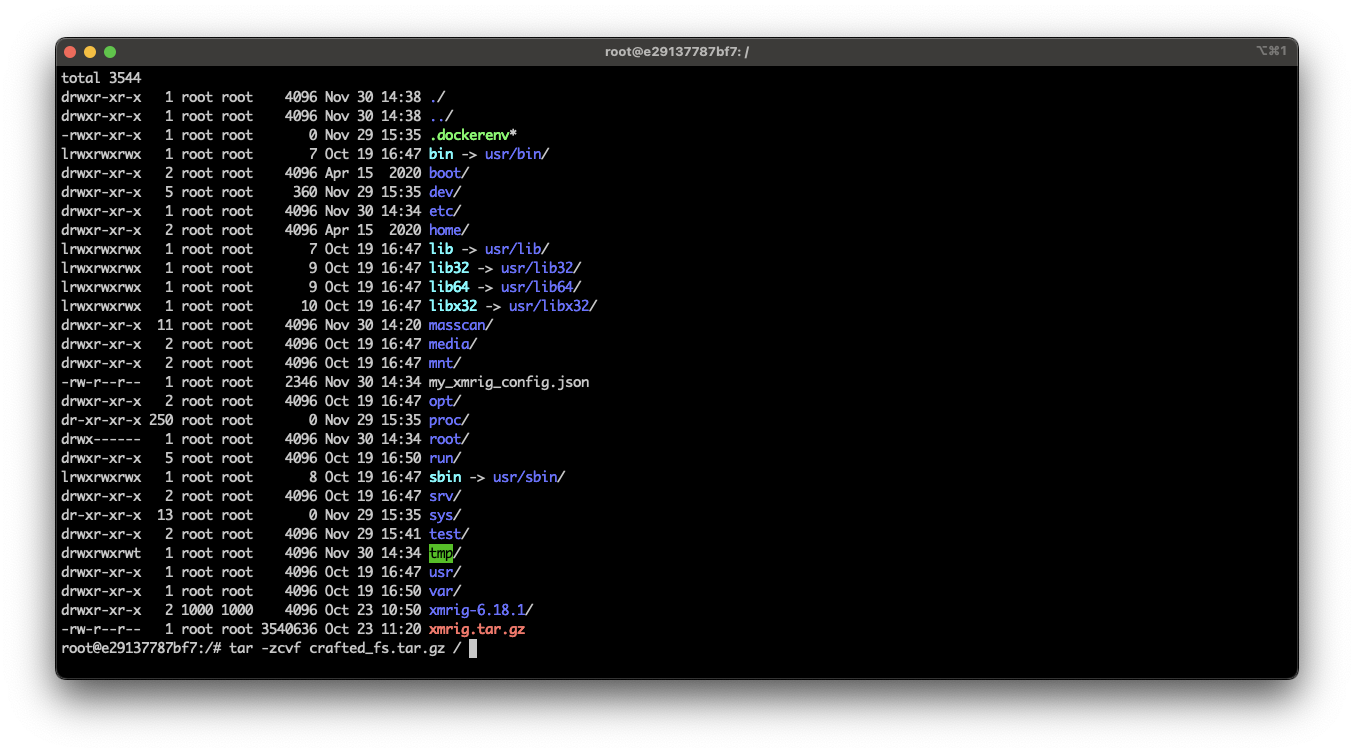Select the opt/ directory entry
Viewport: 1354px width, 753px height.
click(445, 401)
